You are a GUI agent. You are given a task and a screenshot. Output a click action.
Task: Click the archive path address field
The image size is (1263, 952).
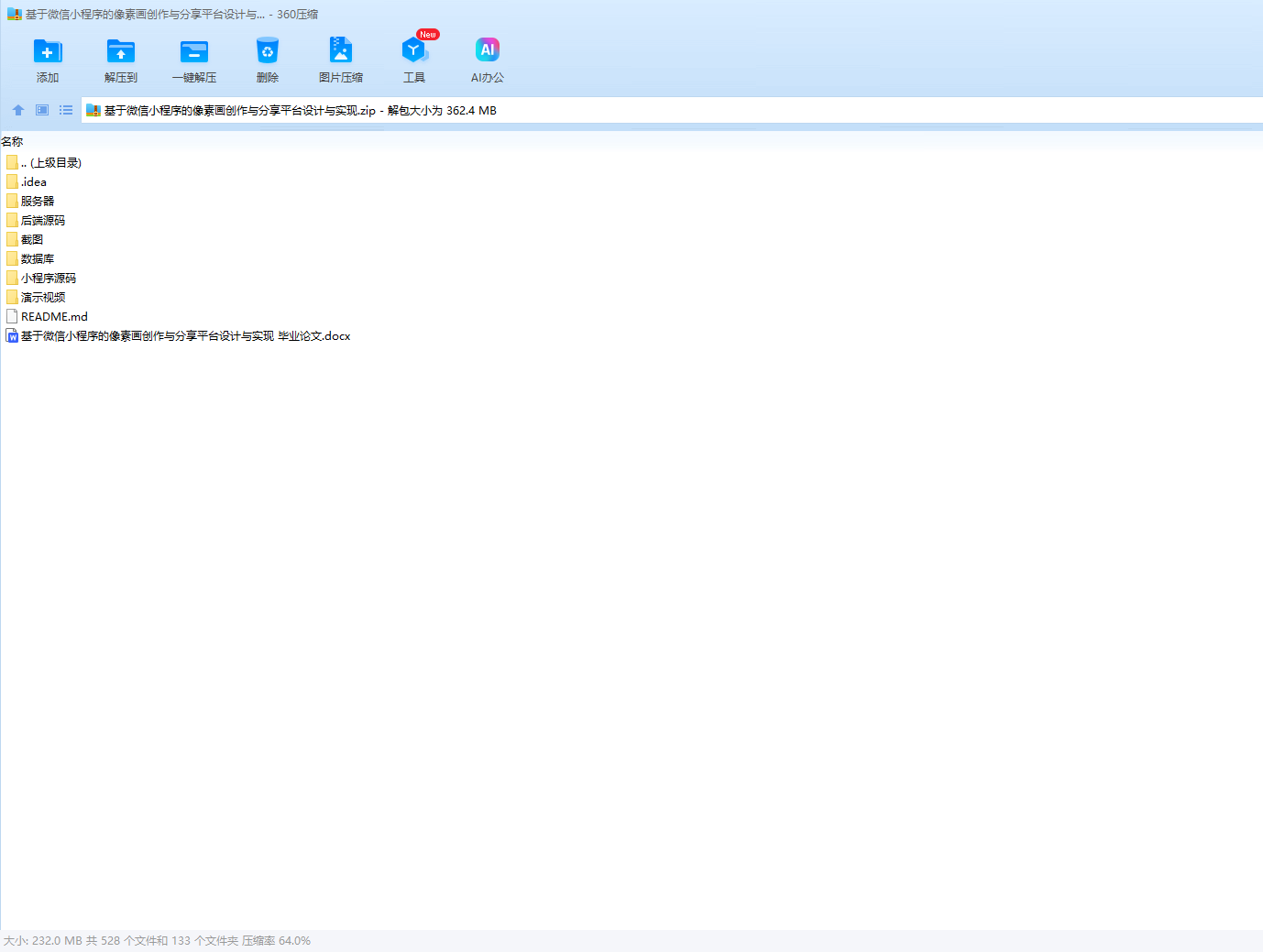(672, 110)
